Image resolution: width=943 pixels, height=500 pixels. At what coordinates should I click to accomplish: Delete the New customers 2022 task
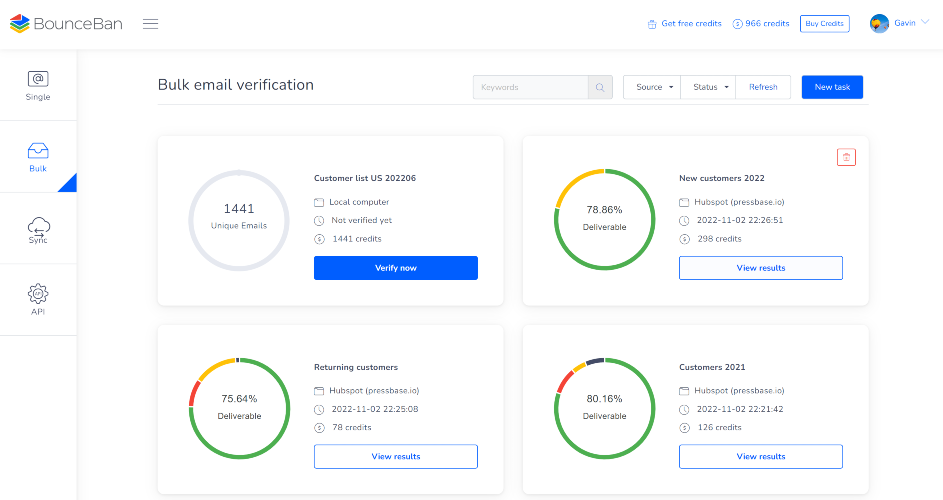[846, 157]
